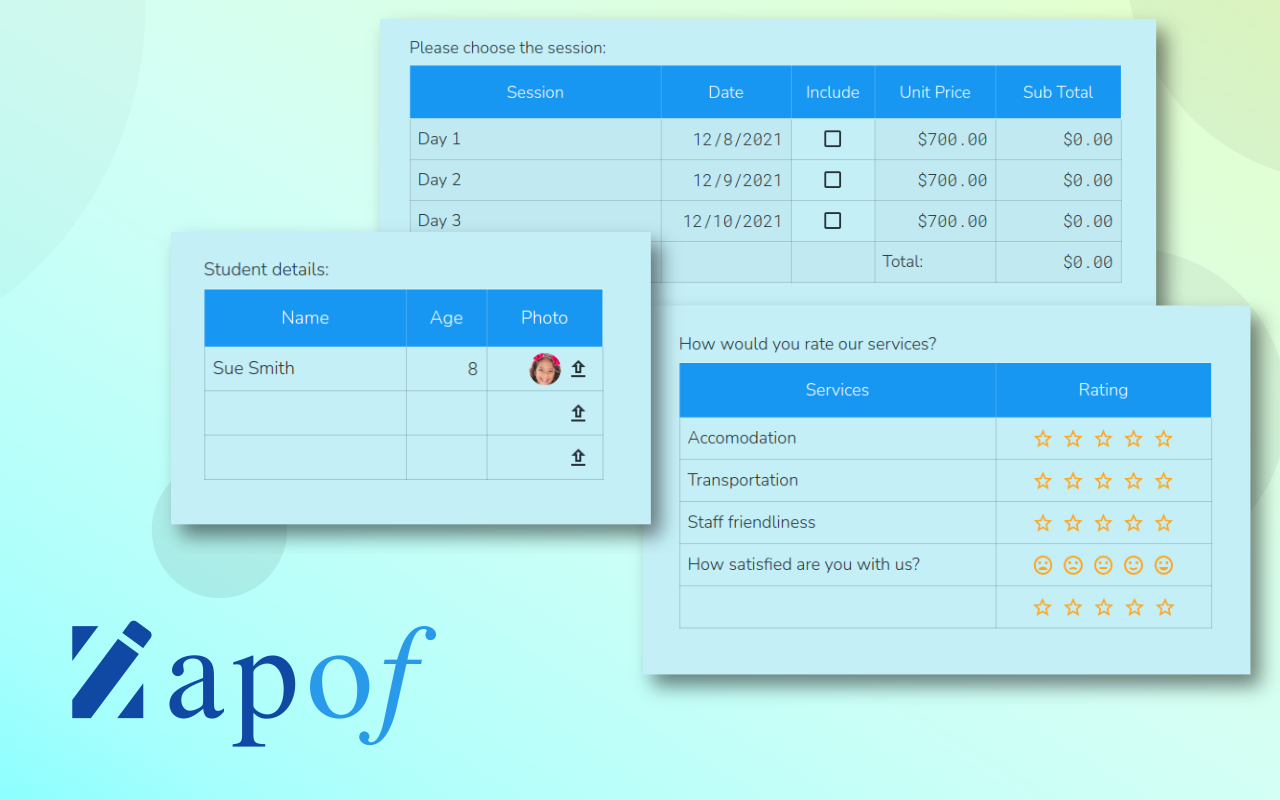The height and width of the screenshot is (800, 1280).
Task: Select the Day 1 session cell
Action: pyautogui.click(x=535, y=139)
